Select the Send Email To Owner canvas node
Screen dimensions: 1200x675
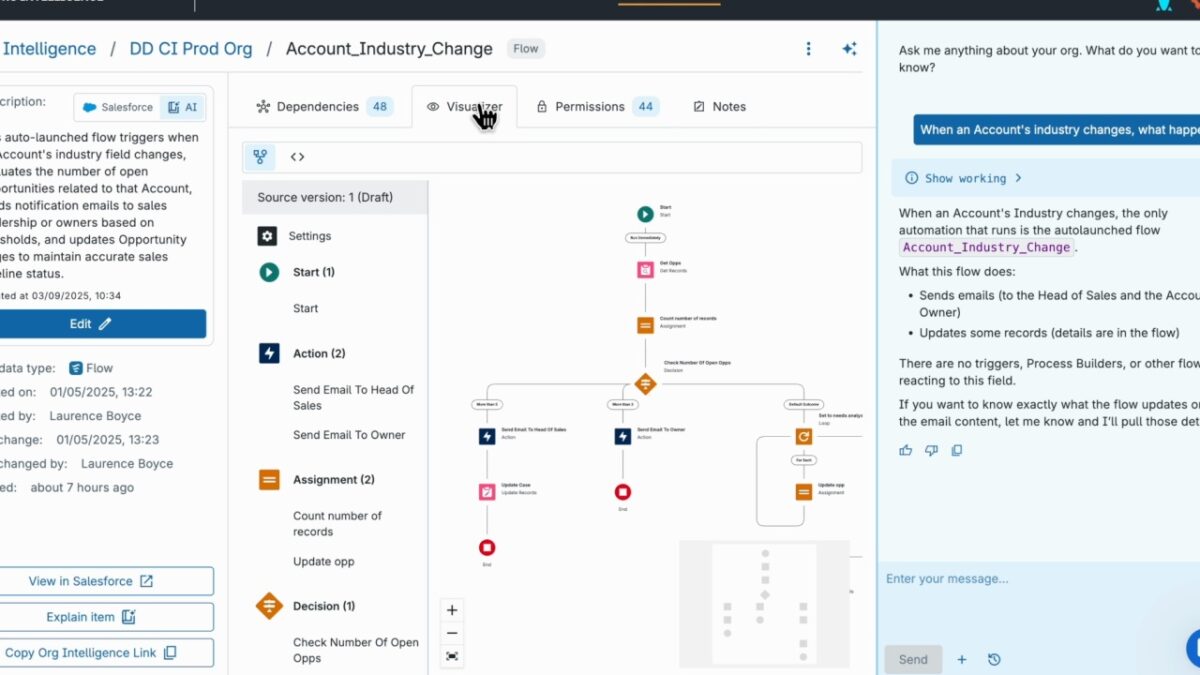pyautogui.click(x=623, y=436)
